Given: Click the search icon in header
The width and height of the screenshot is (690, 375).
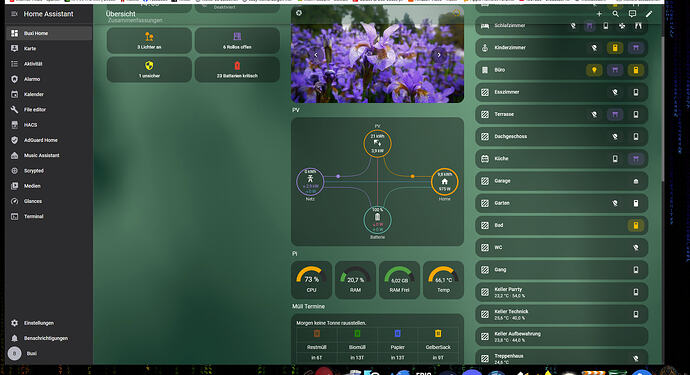Looking at the screenshot, I should coord(616,14).
